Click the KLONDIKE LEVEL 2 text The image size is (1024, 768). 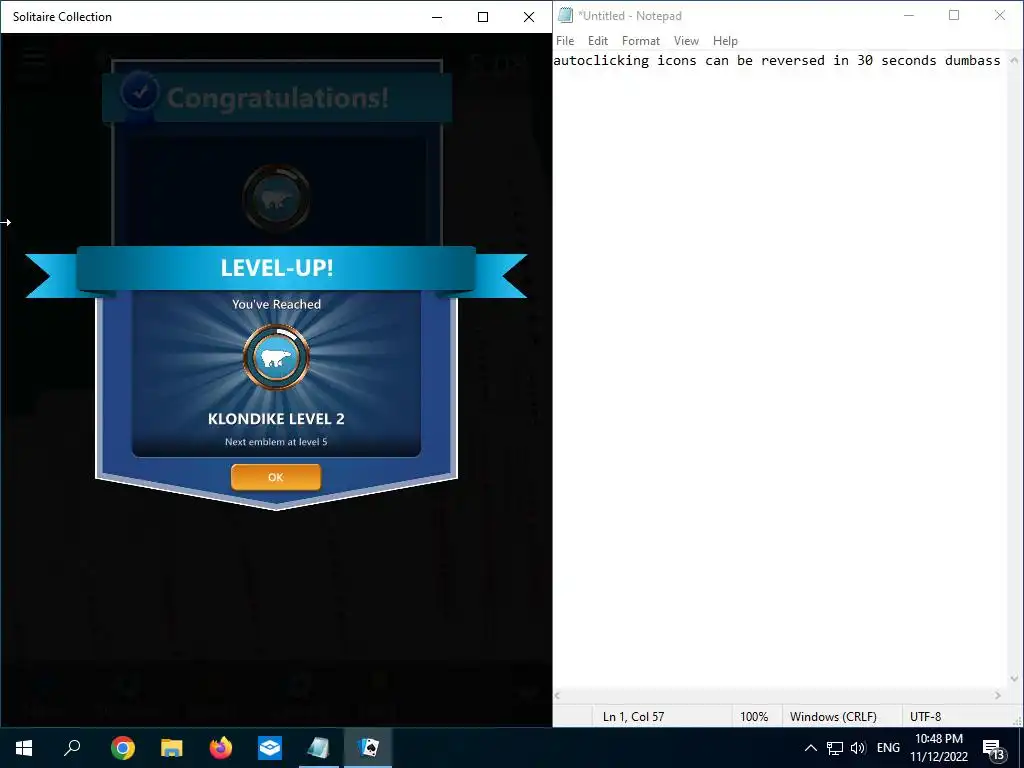pos(276,419)
